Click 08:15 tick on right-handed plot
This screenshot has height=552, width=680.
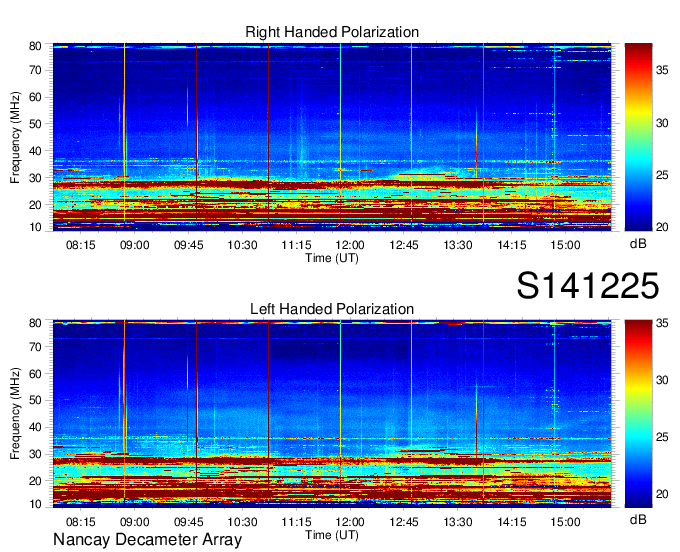(81, 245)
